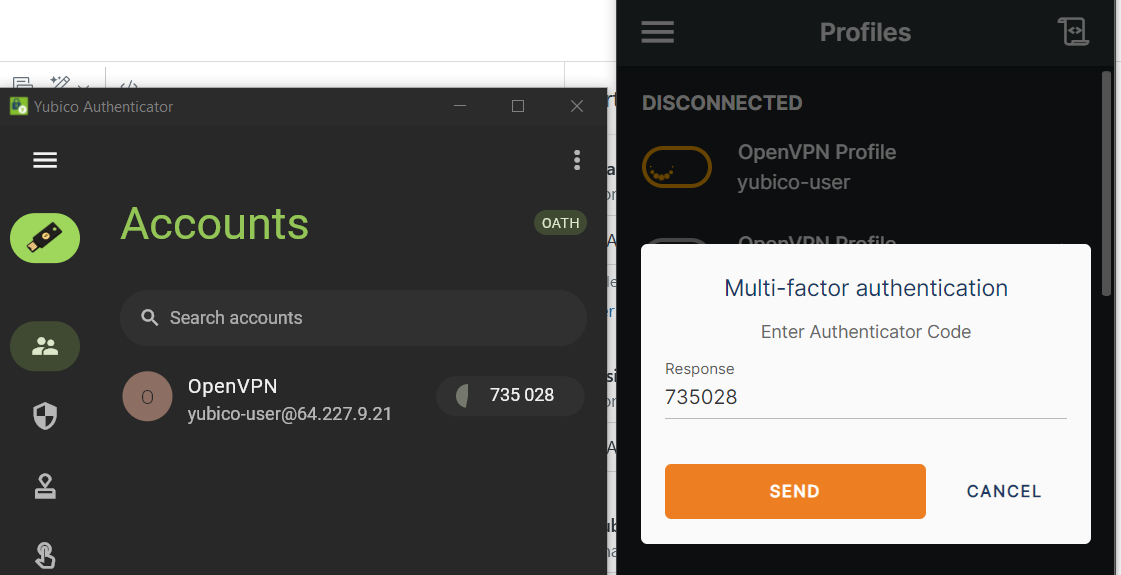Screen dimensions: 1121x575
Task: Open the Yubico Authenticator hamburger menu
Action: (45, 160)
